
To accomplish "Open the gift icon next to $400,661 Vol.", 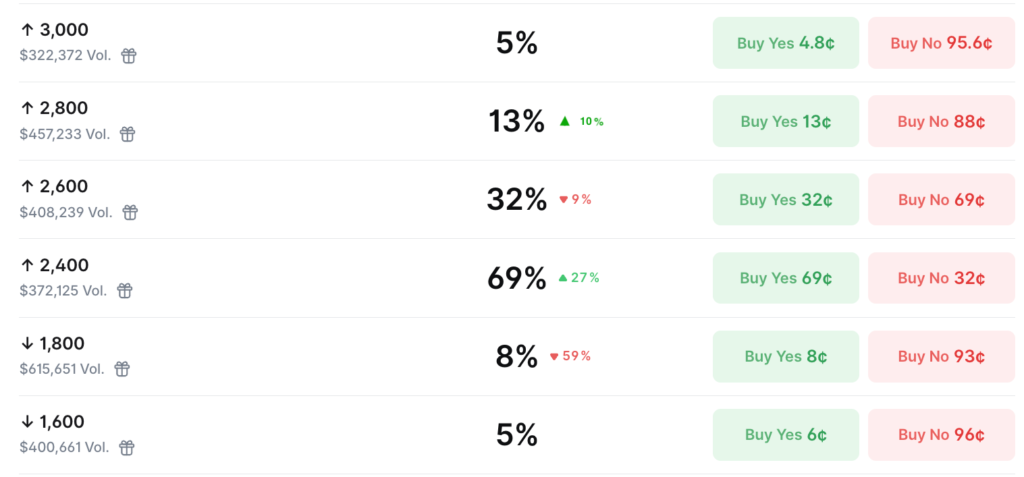I will [127, 447].
